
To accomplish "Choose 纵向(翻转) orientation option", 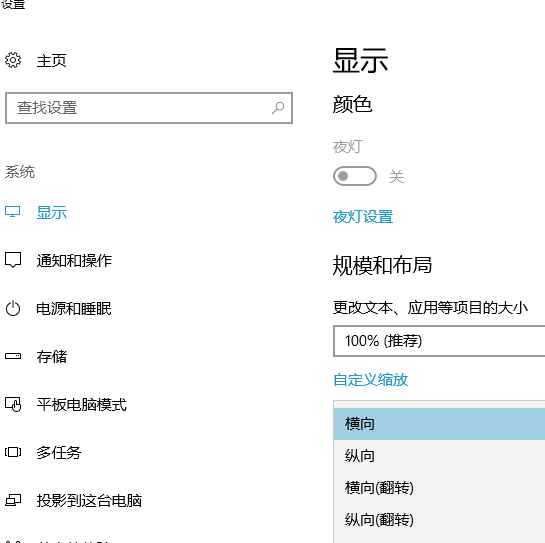I will click(x=439, y=520).
